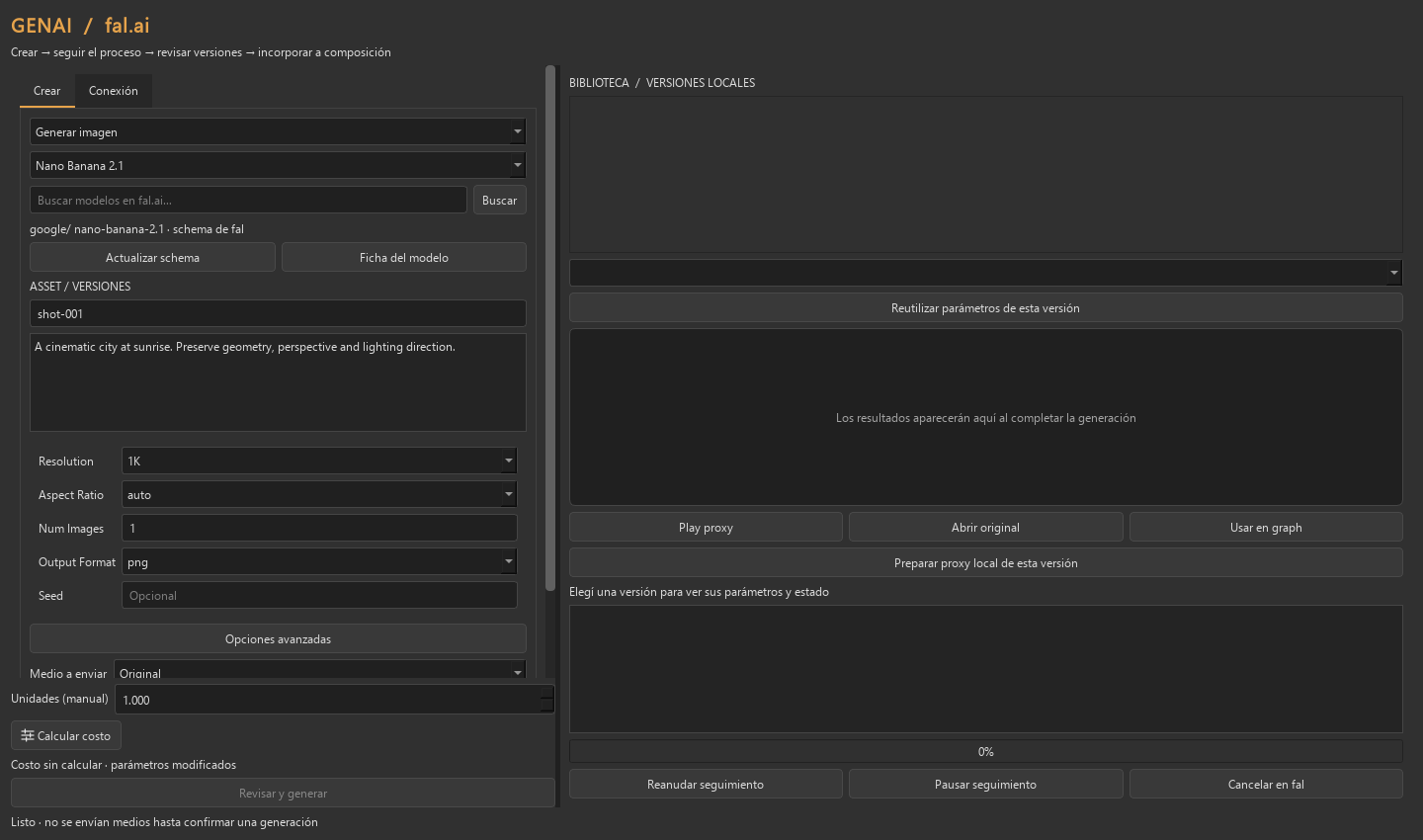Click the Costo sin calcular status text
1423x840 pixels.
124,764
